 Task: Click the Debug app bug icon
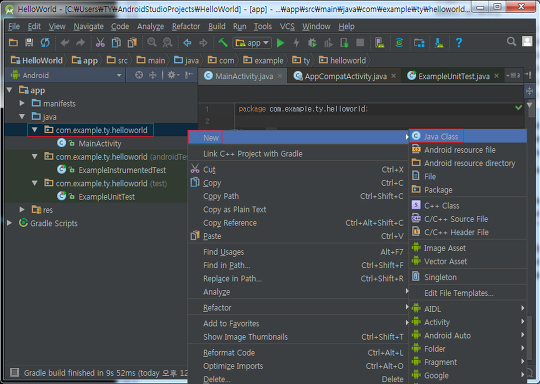312,43
